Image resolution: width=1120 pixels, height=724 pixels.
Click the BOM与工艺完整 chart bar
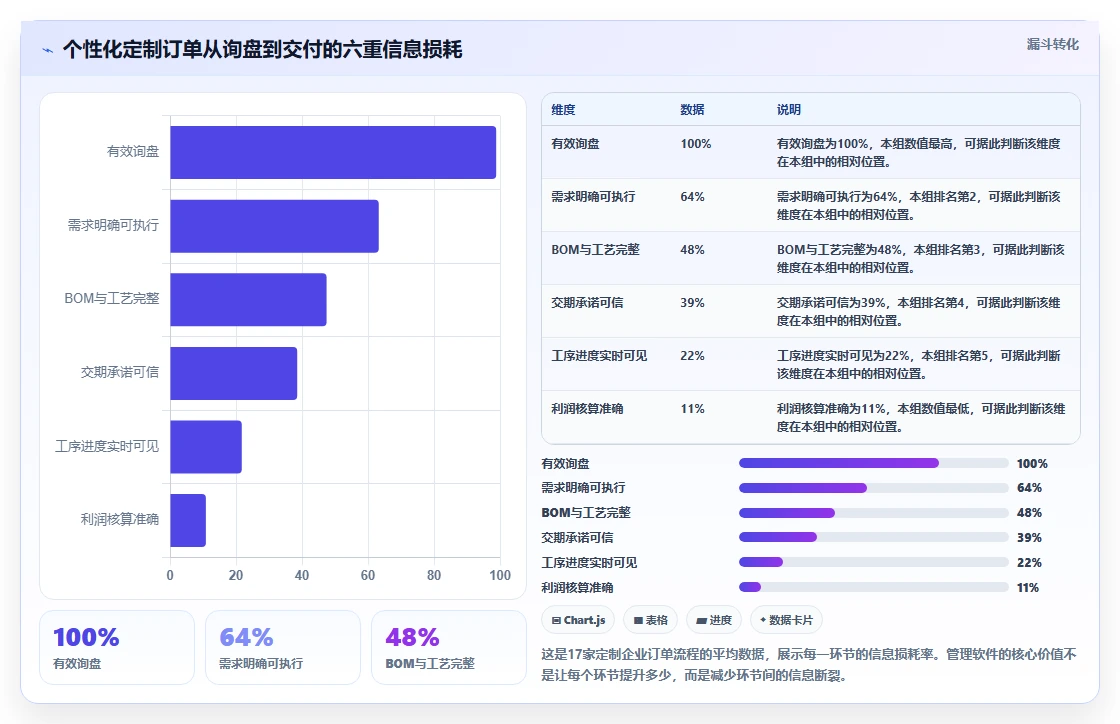coord(248,299)
